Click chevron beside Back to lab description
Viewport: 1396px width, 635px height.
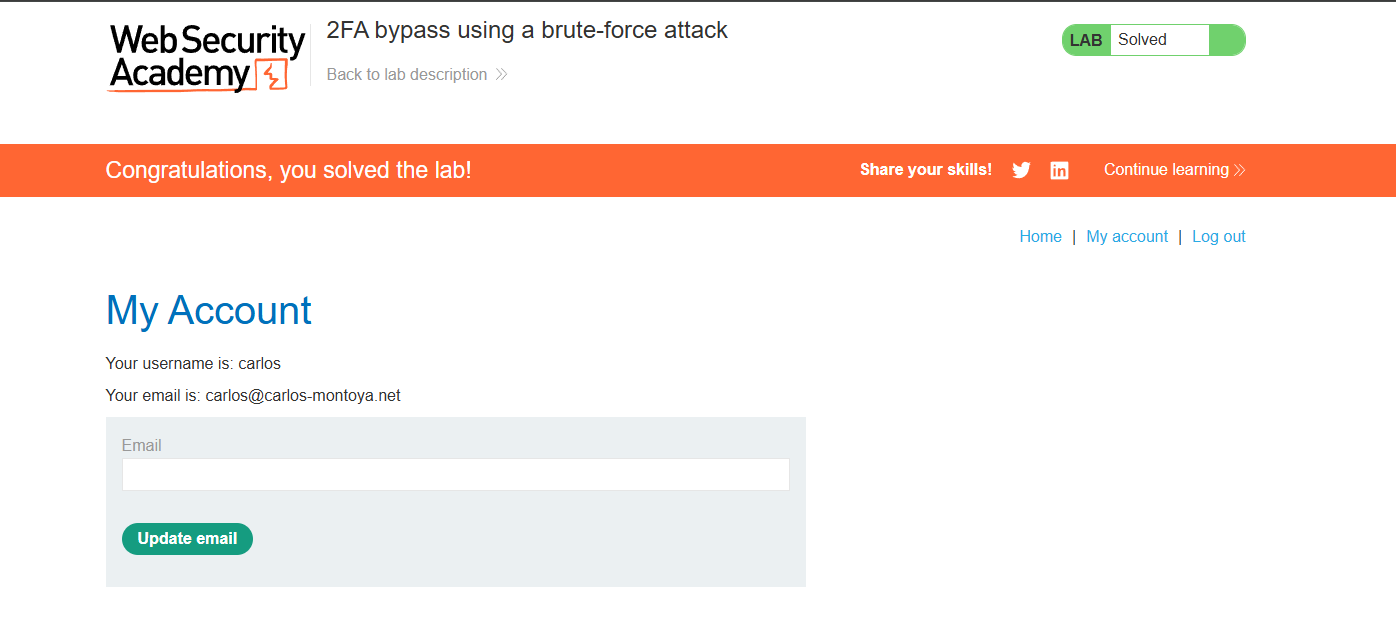tap(502, 75)
